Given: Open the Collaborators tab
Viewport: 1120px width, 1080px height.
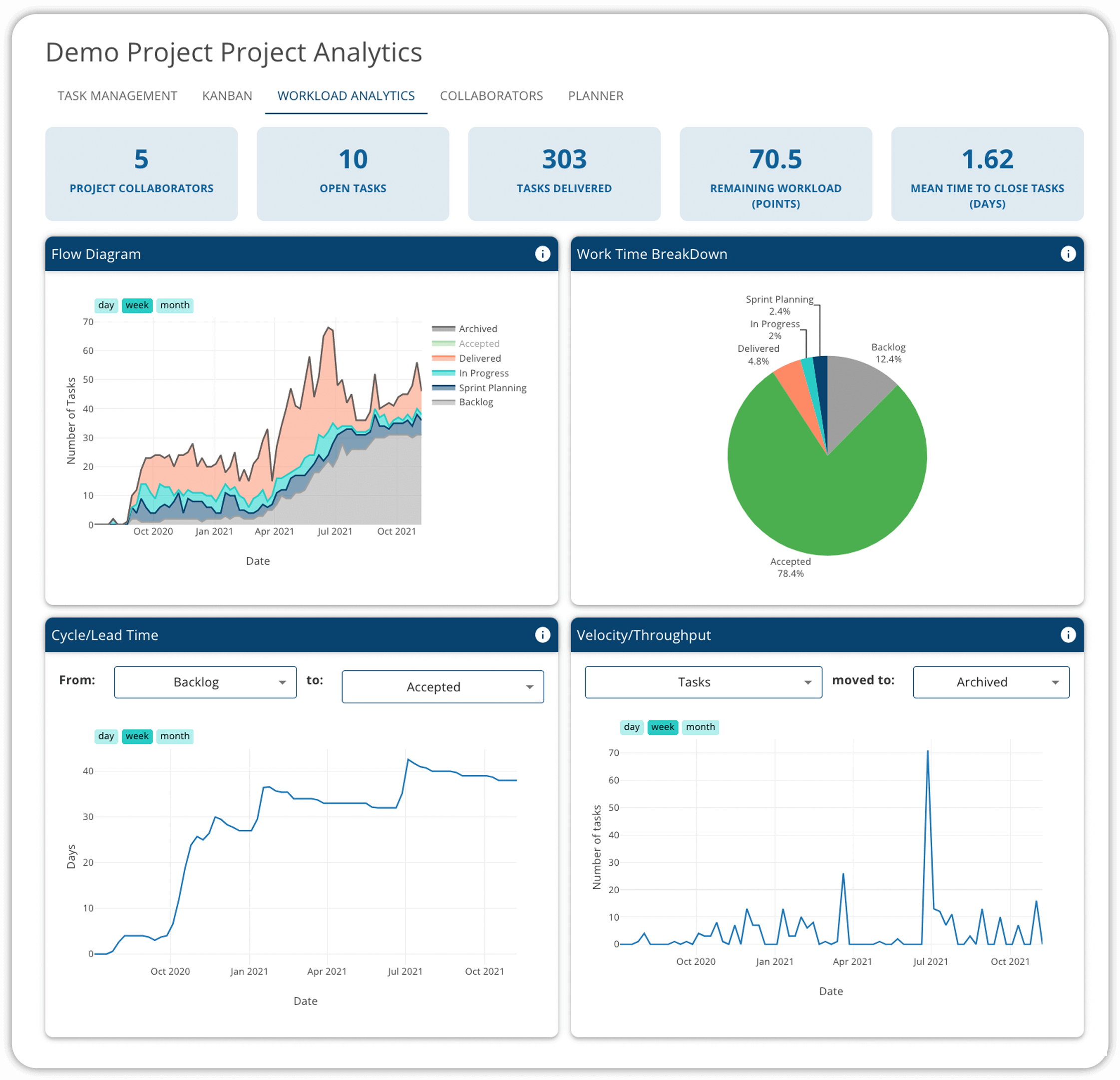Looking at the screenshot, I should click(491, 96).
